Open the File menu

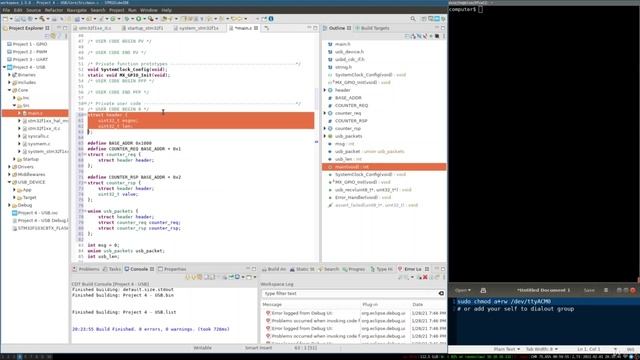pyautogui.click(x=6, y=10)
